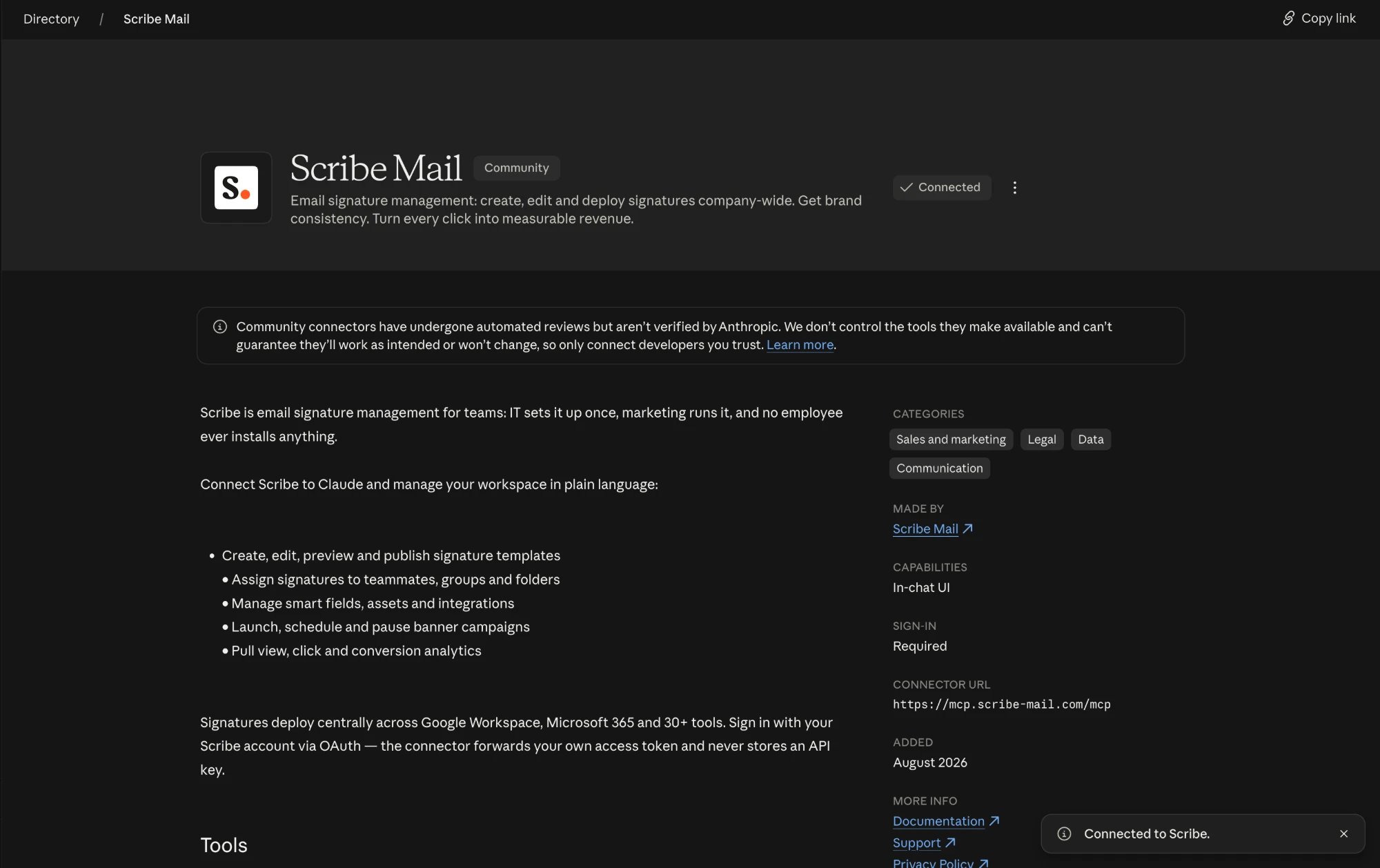Viewport: 1380px width, 868px height.
Task: Click the Copy link button
Action: click(1319, 19)
